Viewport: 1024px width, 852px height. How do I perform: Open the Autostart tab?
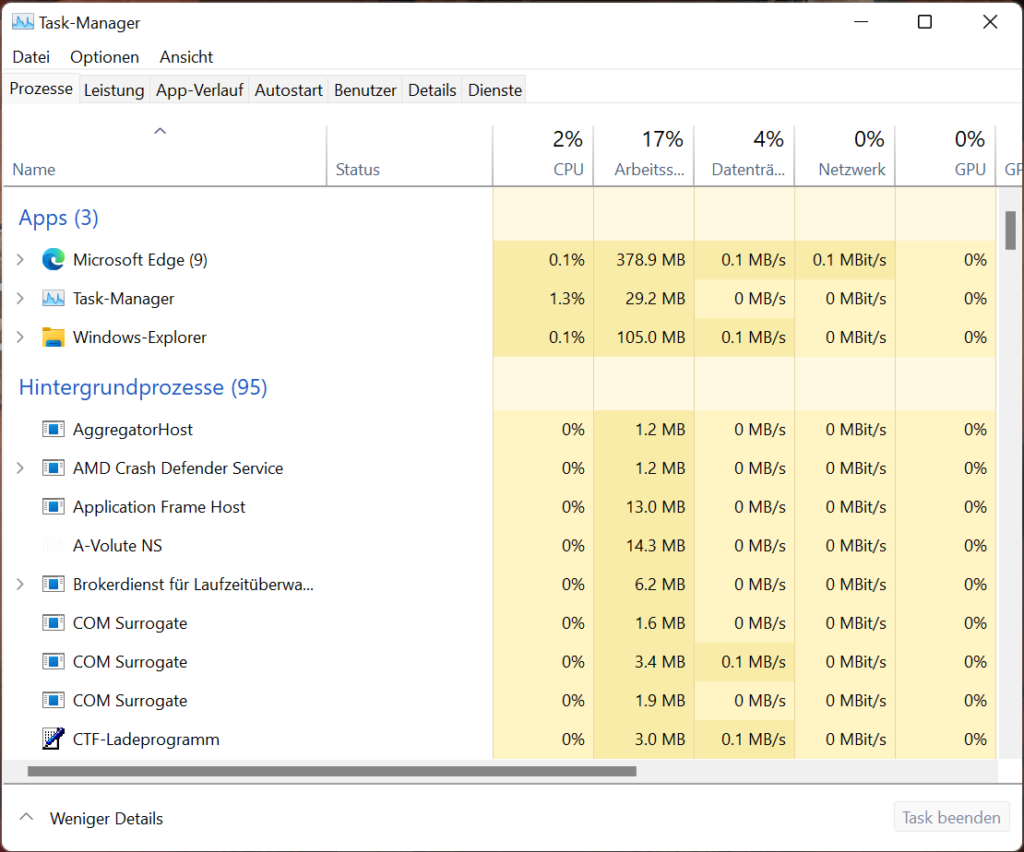click(x=289, y=90)
